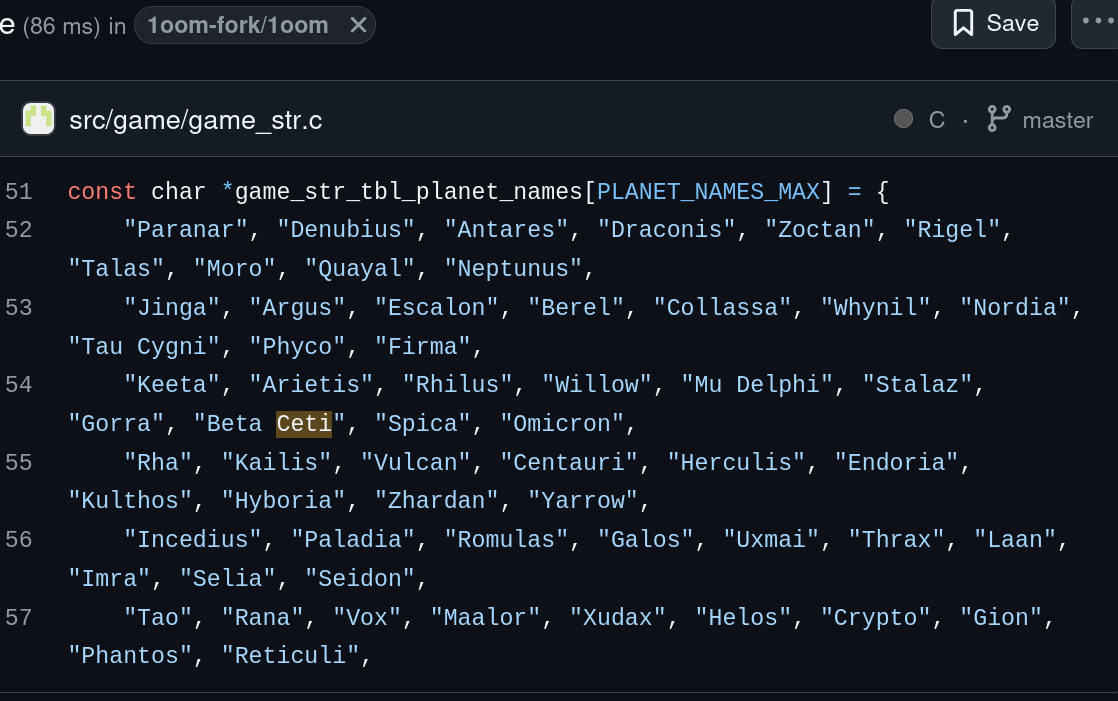Click the game_str_tbl_planet_names identifier

408,191
